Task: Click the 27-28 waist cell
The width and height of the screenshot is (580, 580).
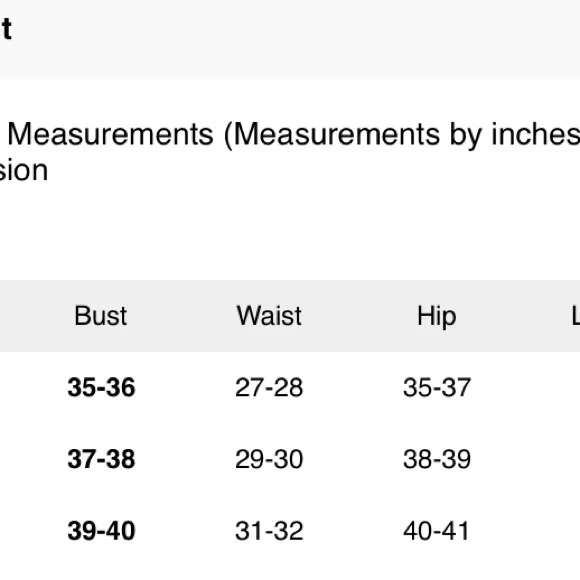Action: click(x=269, y=387)
